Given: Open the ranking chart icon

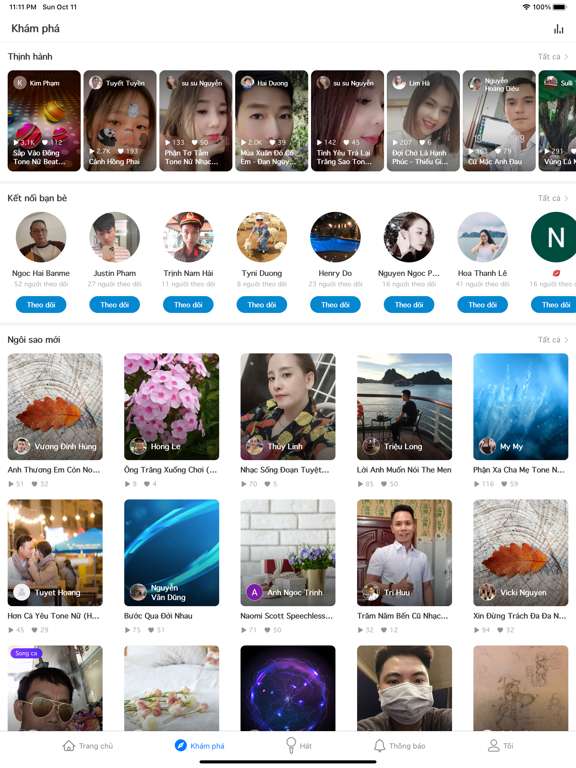Looking at the screenshot, I should (x=558, y=29).
